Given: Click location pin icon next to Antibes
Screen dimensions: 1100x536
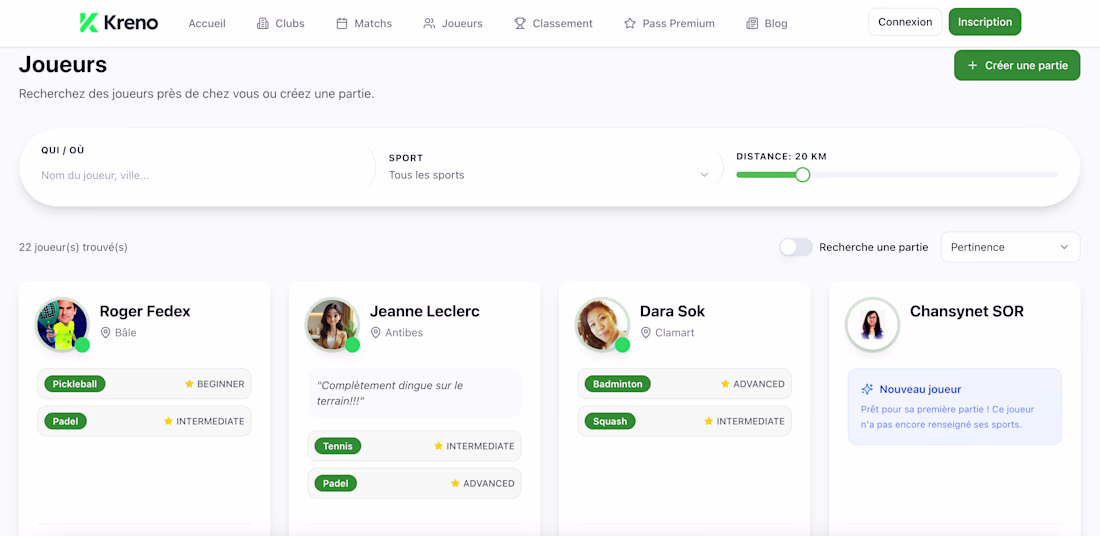Looking at the screenshot, I should click(x=375, y=333).
